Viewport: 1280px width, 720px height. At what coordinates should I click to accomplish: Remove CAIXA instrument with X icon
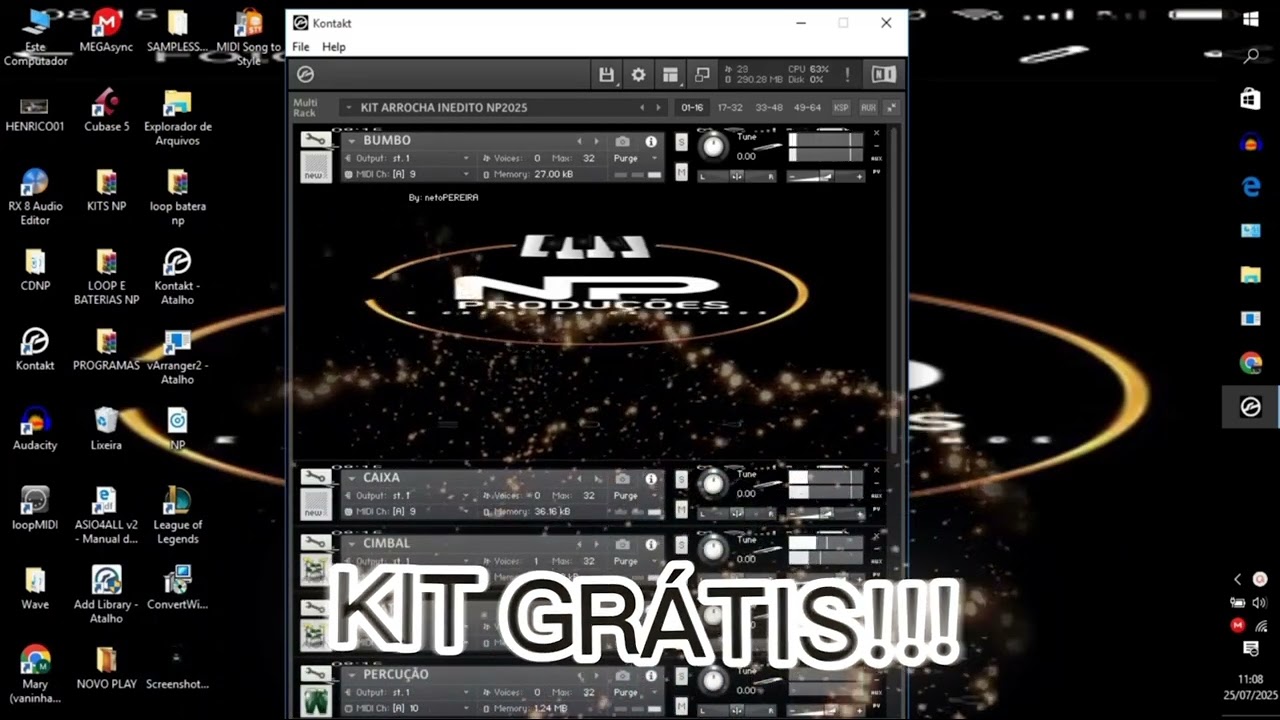click(876, 470)
